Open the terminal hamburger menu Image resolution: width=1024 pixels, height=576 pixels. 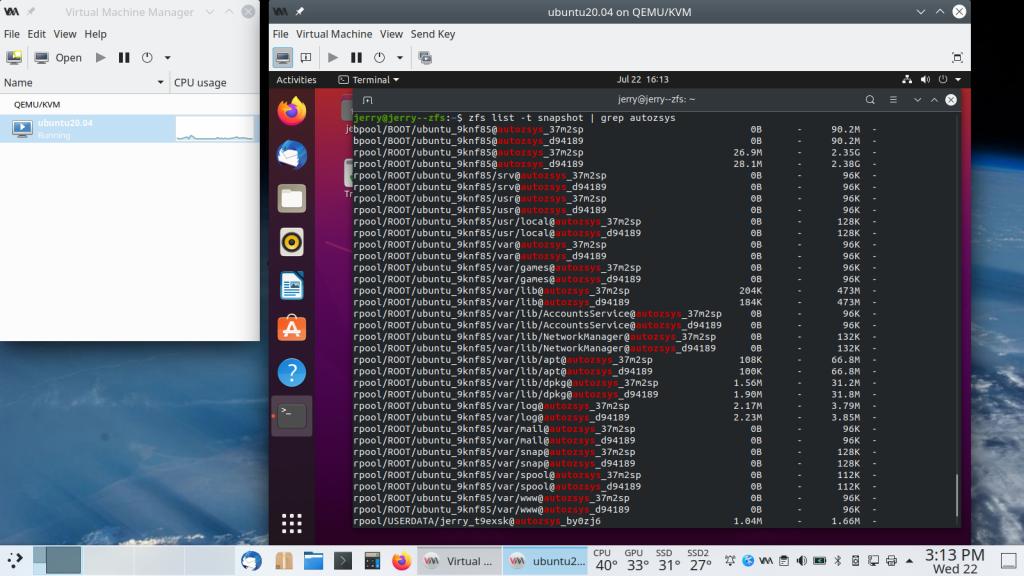tap(892, 99)
